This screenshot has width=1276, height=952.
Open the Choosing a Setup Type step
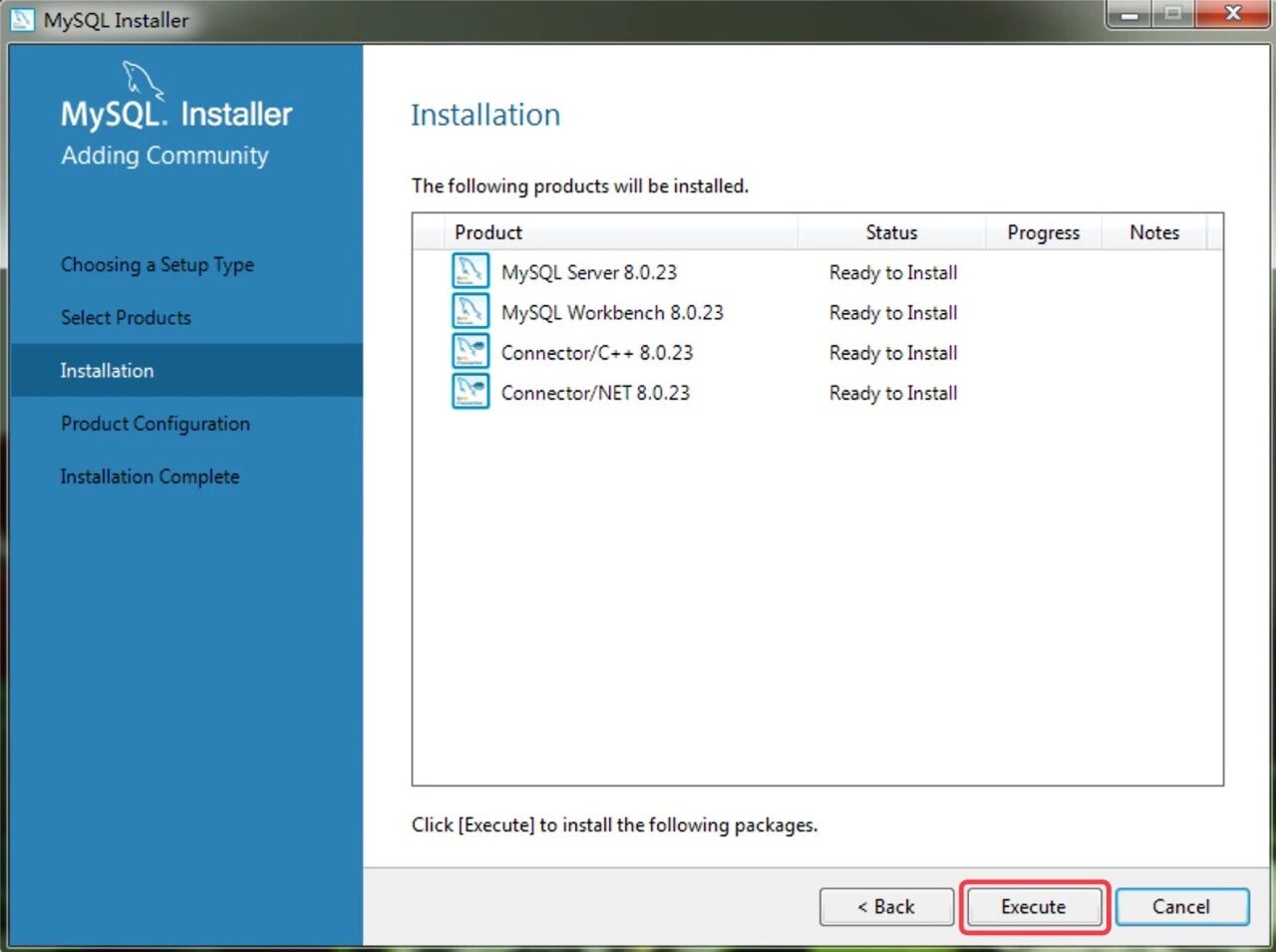(x=158, y=264)
